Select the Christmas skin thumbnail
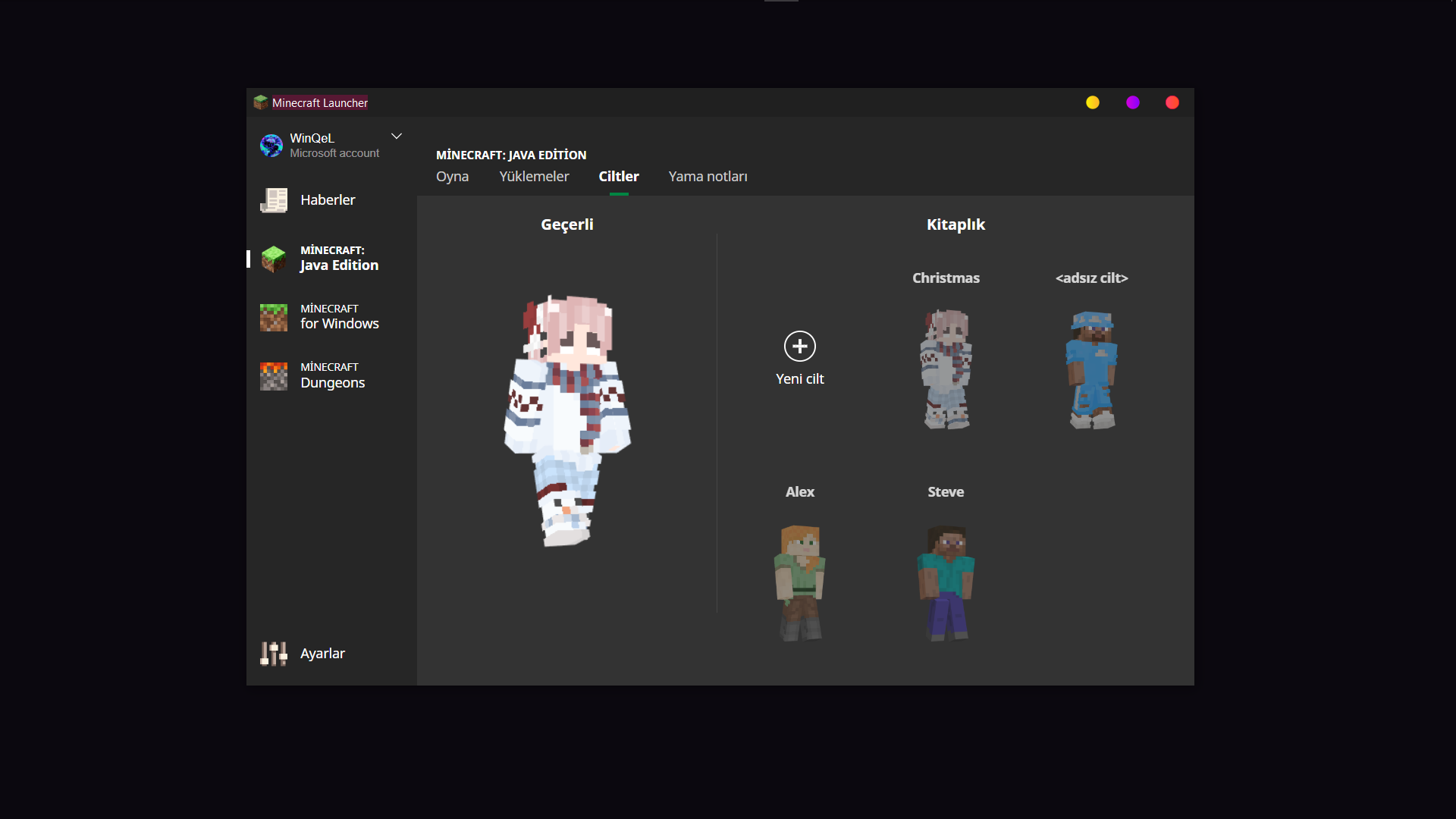The width and height of the screenshot is (1456, 819). click(x=946, y=369)
